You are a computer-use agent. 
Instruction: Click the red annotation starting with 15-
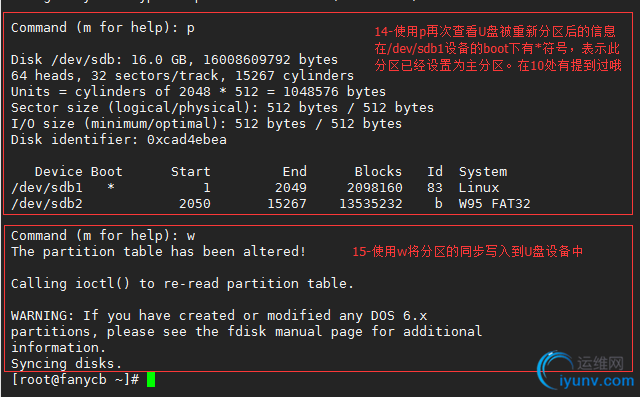(467, 251)
